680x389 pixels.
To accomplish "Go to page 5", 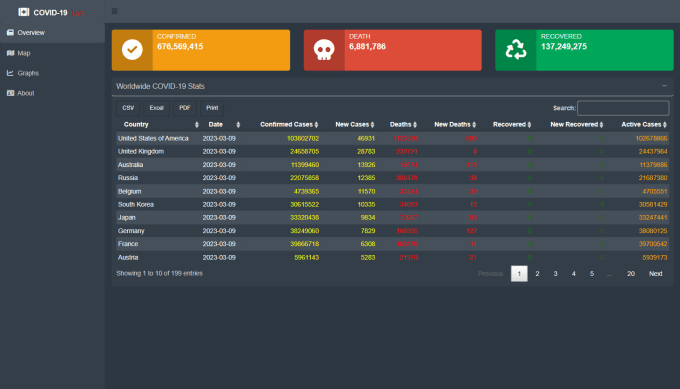I will [x=592, y=274].
